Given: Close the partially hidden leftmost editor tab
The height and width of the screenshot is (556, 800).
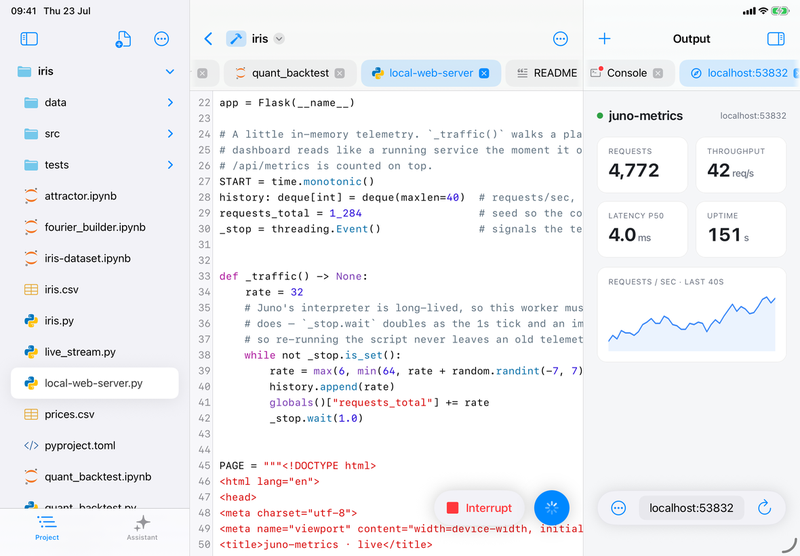Looking at the screenshot, I should tap(203, 73).
